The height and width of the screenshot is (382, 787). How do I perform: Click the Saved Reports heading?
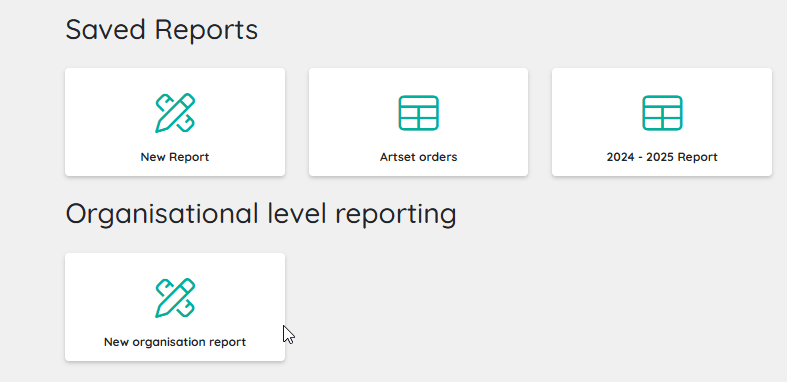[x=162, y=29]
